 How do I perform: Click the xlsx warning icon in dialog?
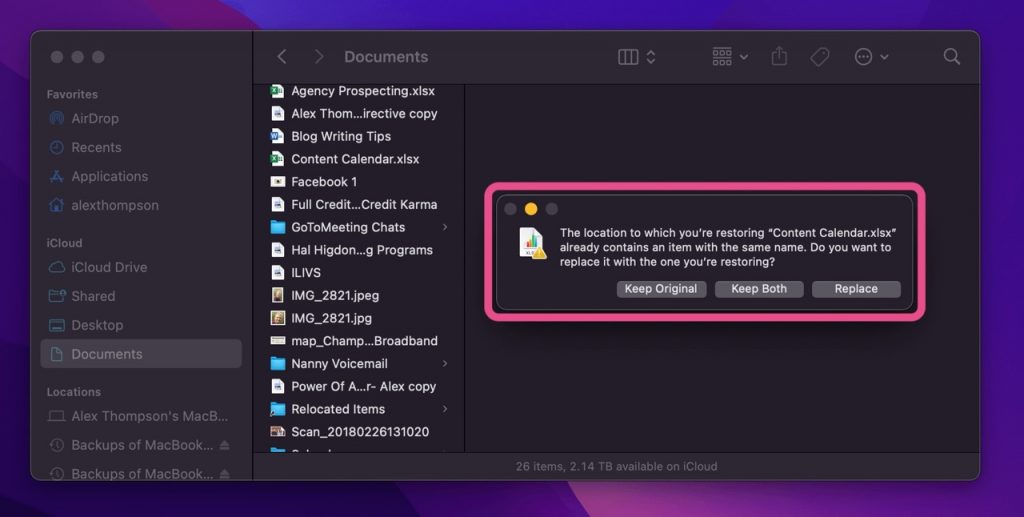[x=532, y=243]
